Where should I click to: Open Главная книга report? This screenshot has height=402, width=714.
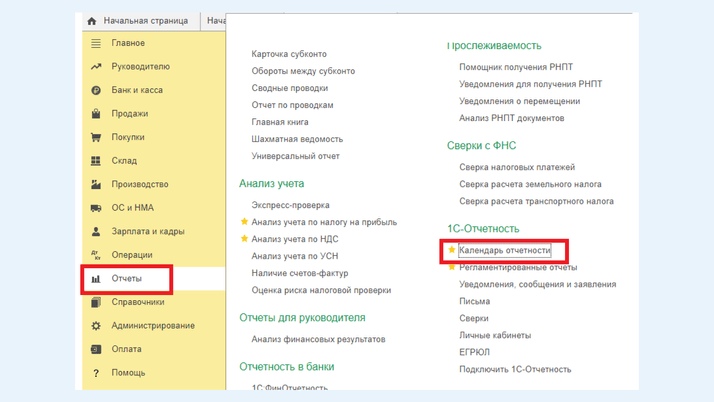(x=280, y=122)
